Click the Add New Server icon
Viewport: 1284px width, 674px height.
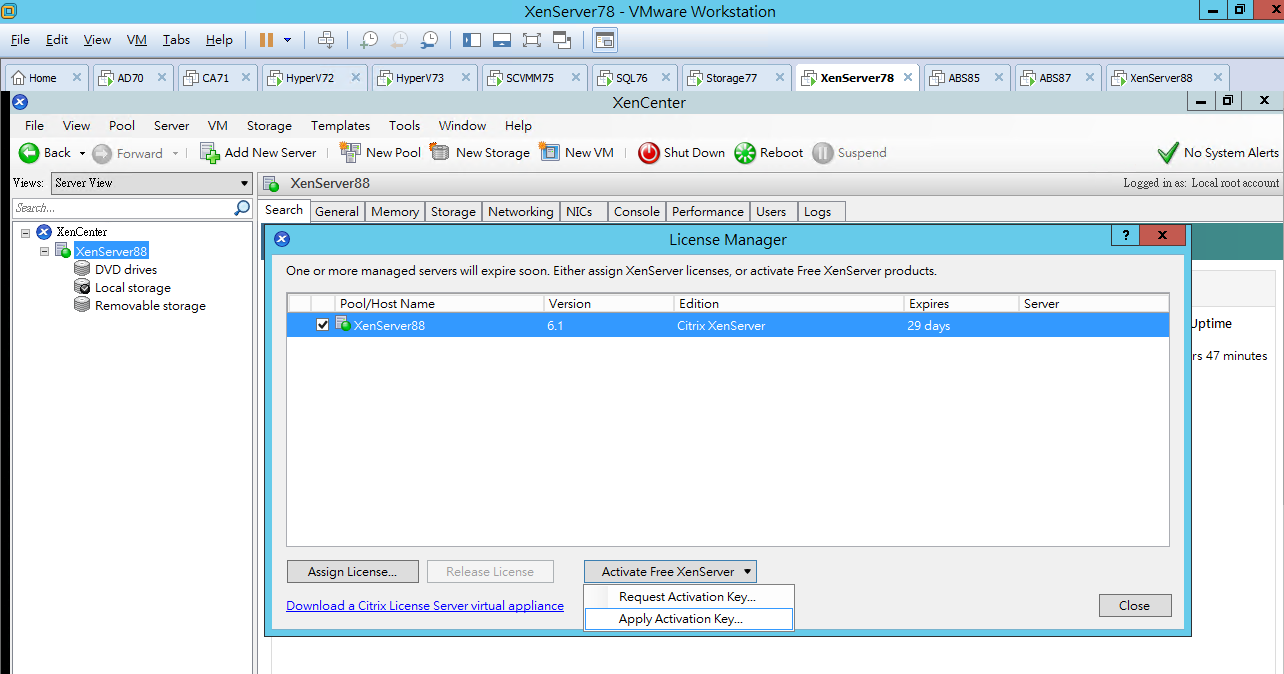[210, 153]
